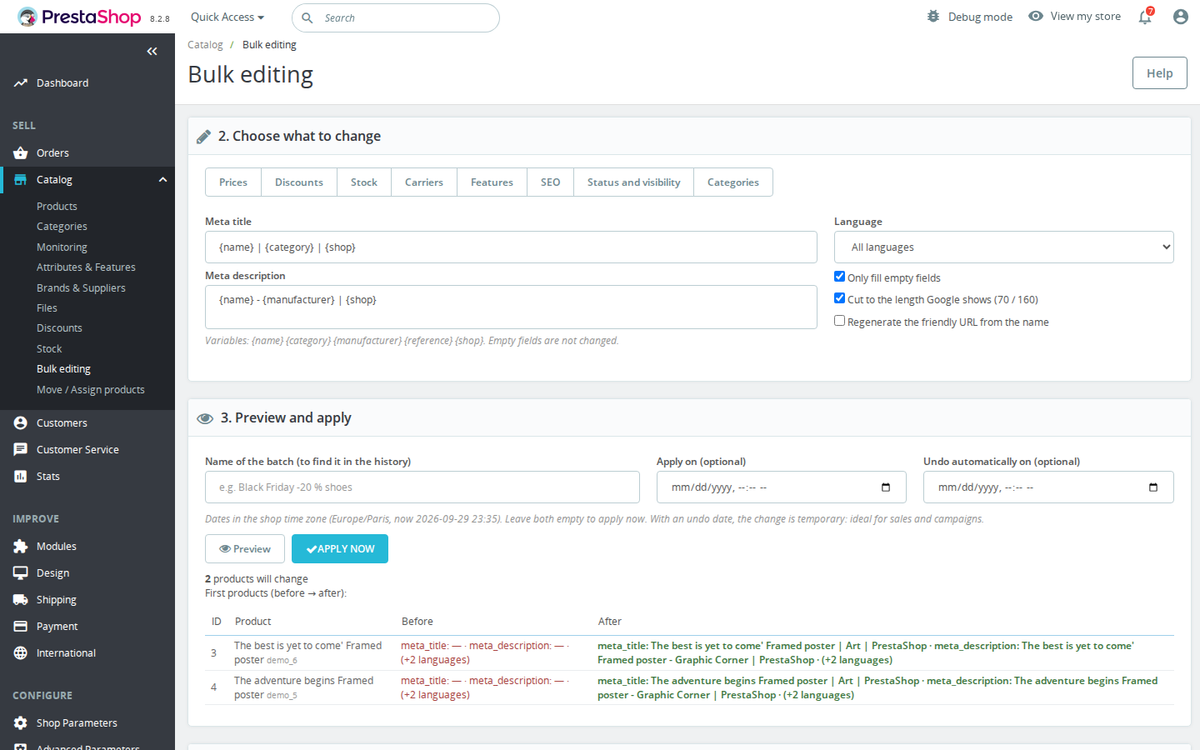Viewport: 1200px width, 750px height.
Task: Switch to the Prices tab
Action: pos(233,182)
